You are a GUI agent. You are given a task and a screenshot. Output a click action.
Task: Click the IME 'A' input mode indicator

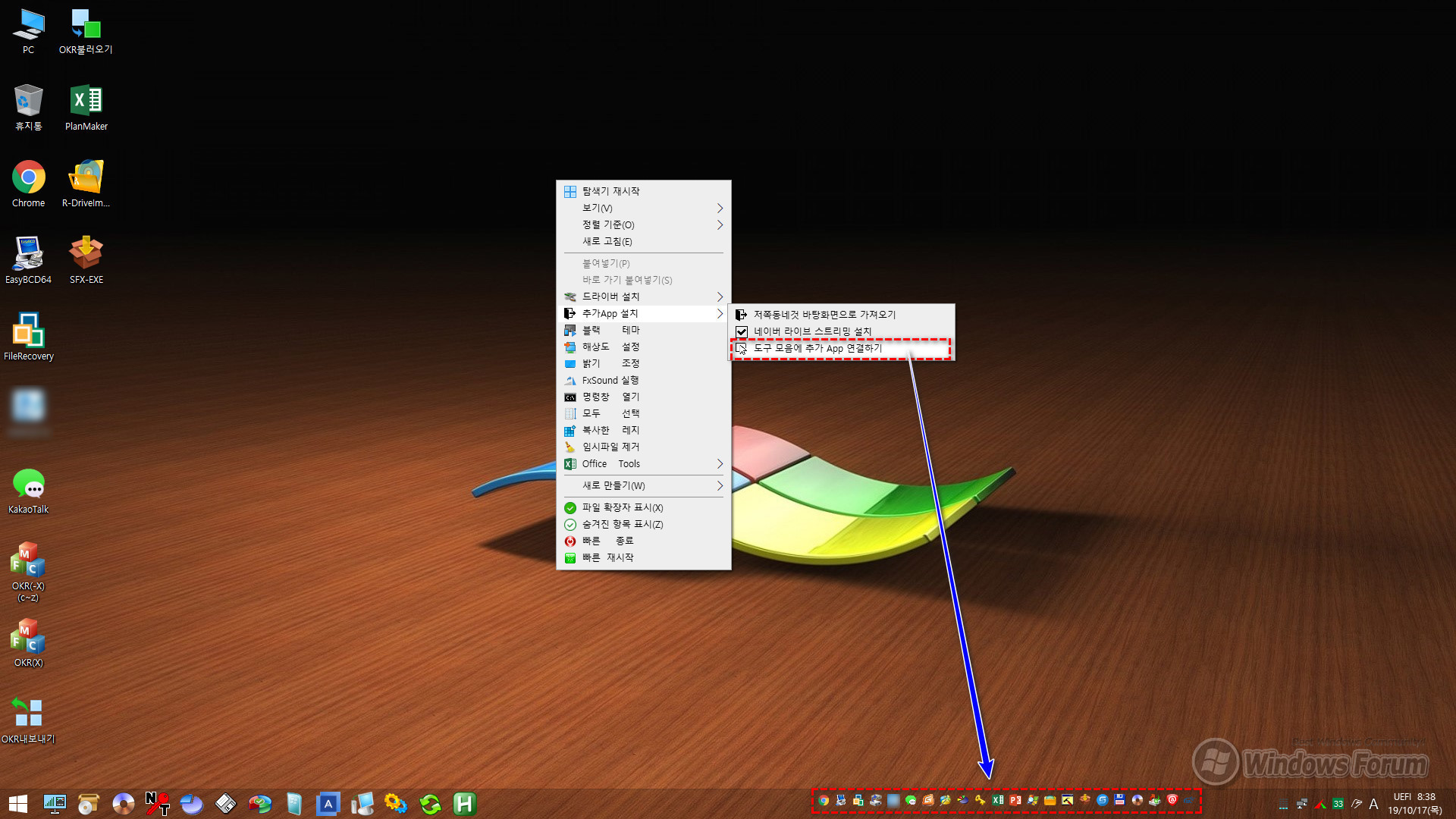1373,804
